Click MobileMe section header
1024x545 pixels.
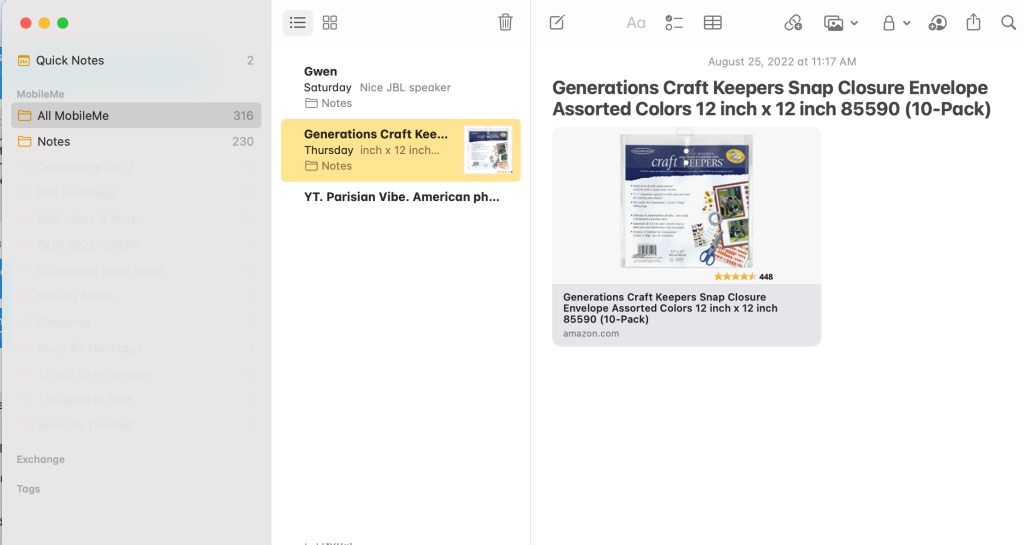tap(40, 94)
